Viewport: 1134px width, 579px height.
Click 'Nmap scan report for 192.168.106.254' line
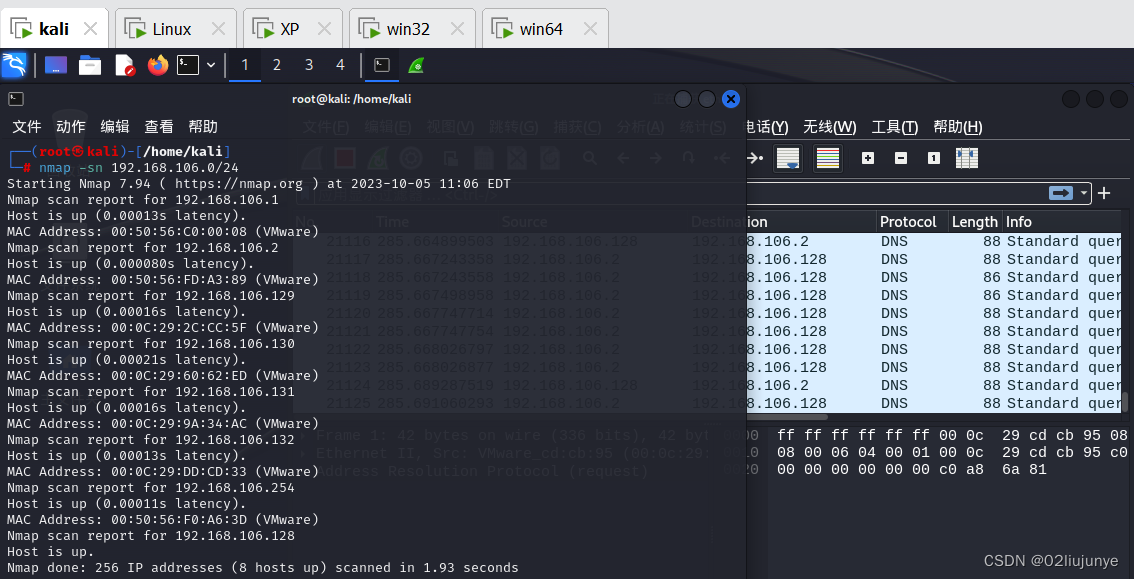150,488
